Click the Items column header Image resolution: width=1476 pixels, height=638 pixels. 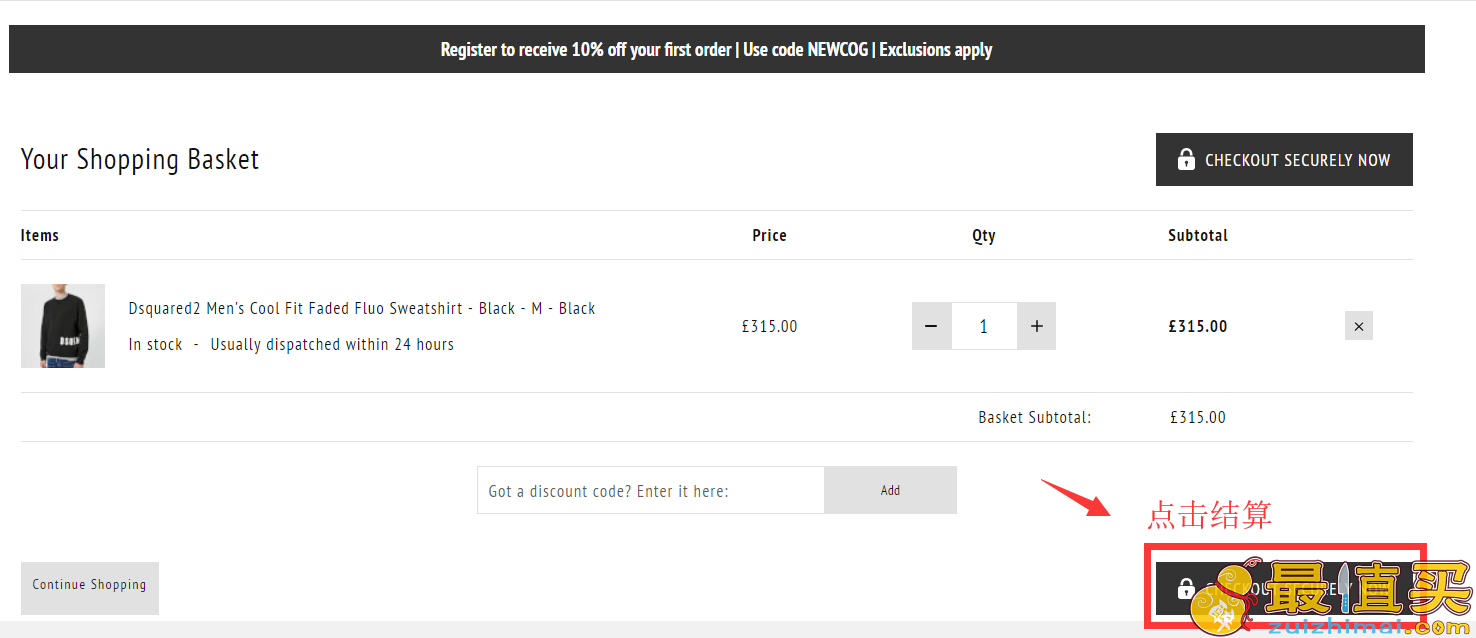[40, 235]
